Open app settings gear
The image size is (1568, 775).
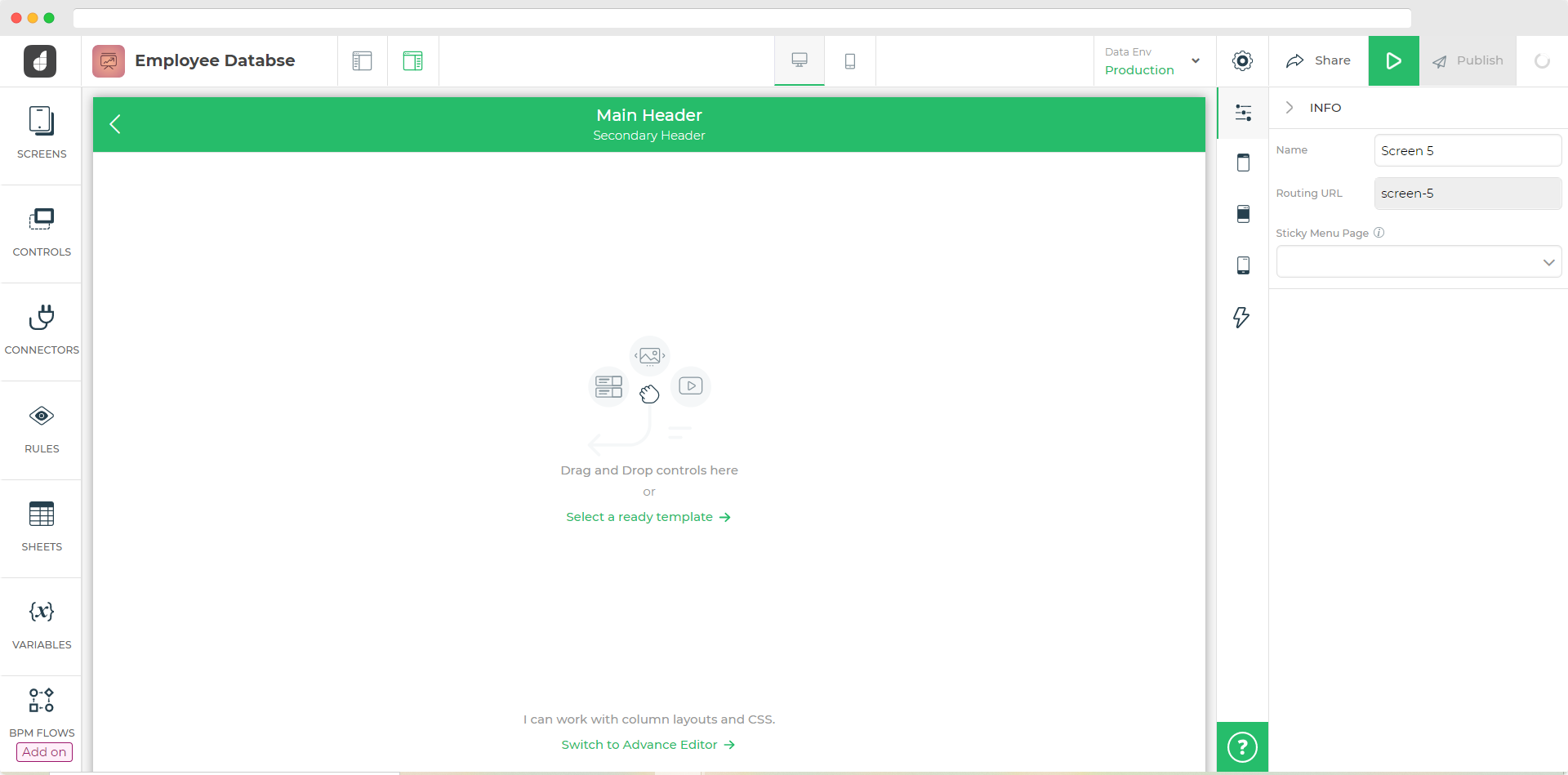pyautogui.click(x=1242, y=61)
